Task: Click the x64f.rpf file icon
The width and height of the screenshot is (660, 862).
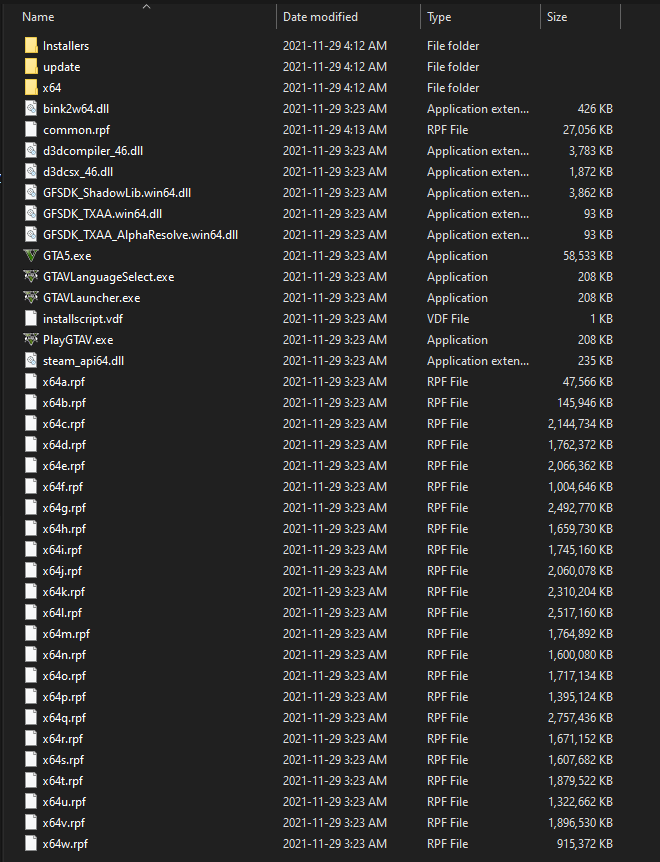Action: pyautogui.click(x=31, y=487)
